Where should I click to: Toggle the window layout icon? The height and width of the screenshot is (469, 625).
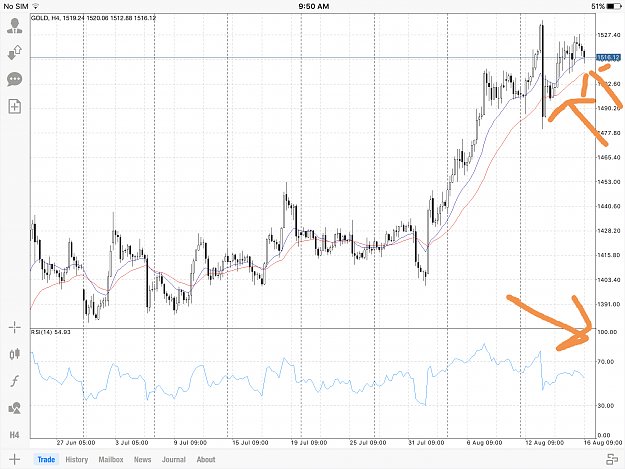coord(612,459)
